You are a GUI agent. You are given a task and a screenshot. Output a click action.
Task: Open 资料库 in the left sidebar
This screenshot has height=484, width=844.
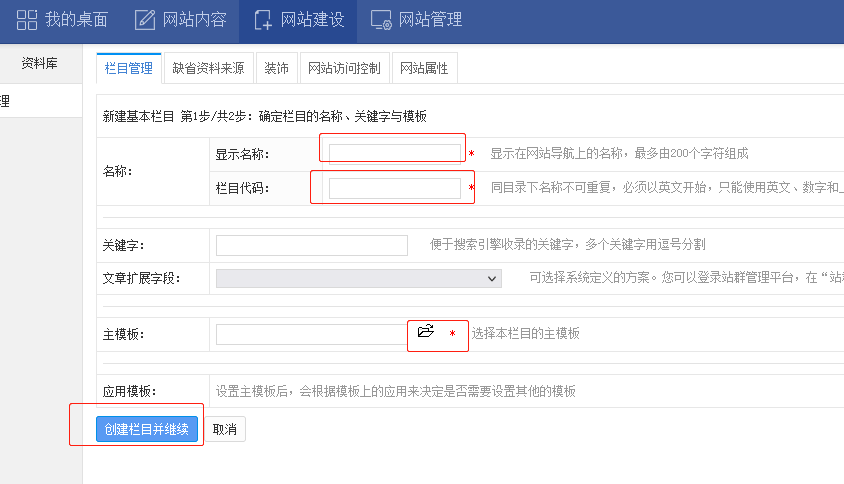point(40,63)
